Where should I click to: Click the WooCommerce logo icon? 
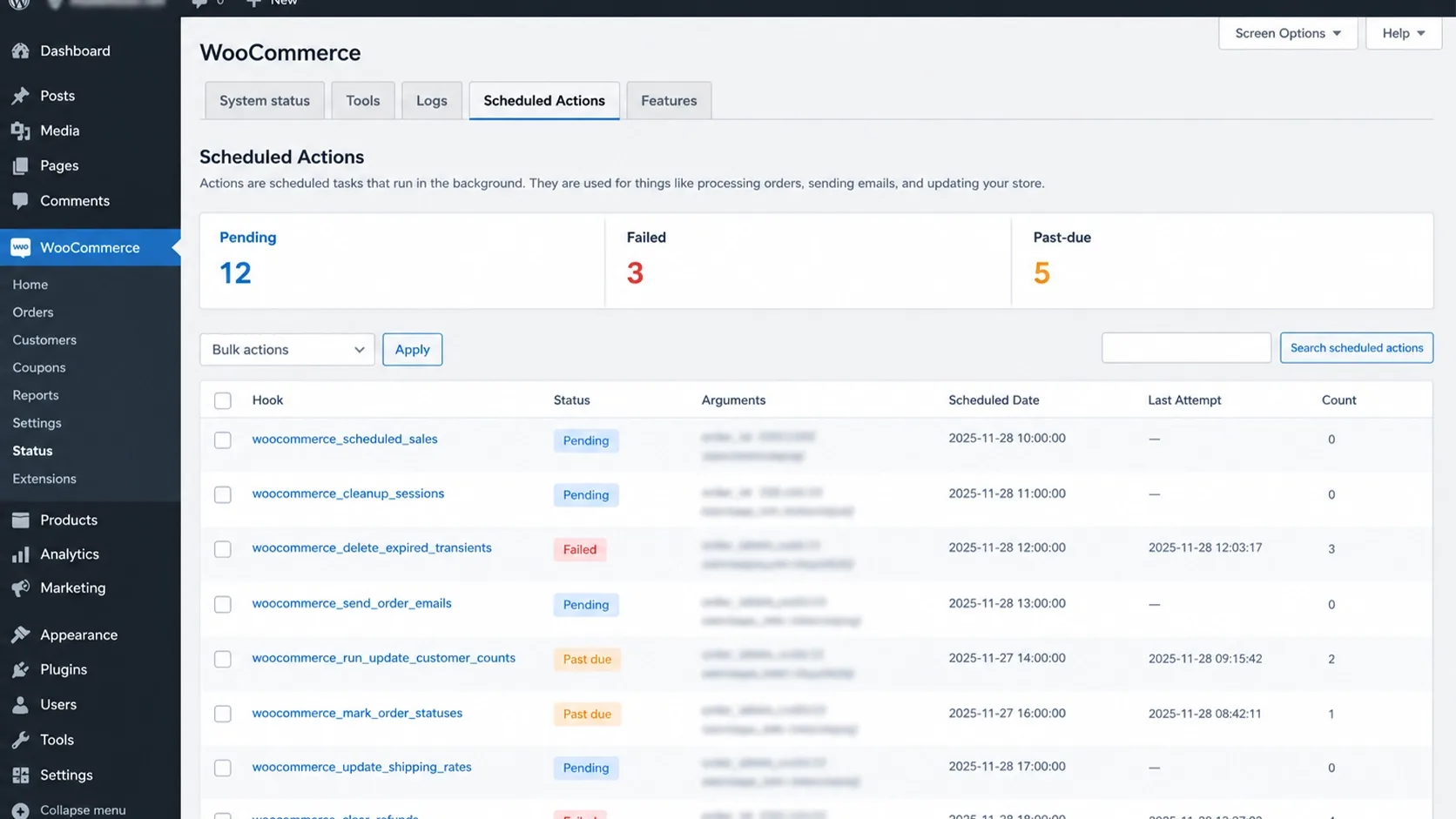click(20, 247)
